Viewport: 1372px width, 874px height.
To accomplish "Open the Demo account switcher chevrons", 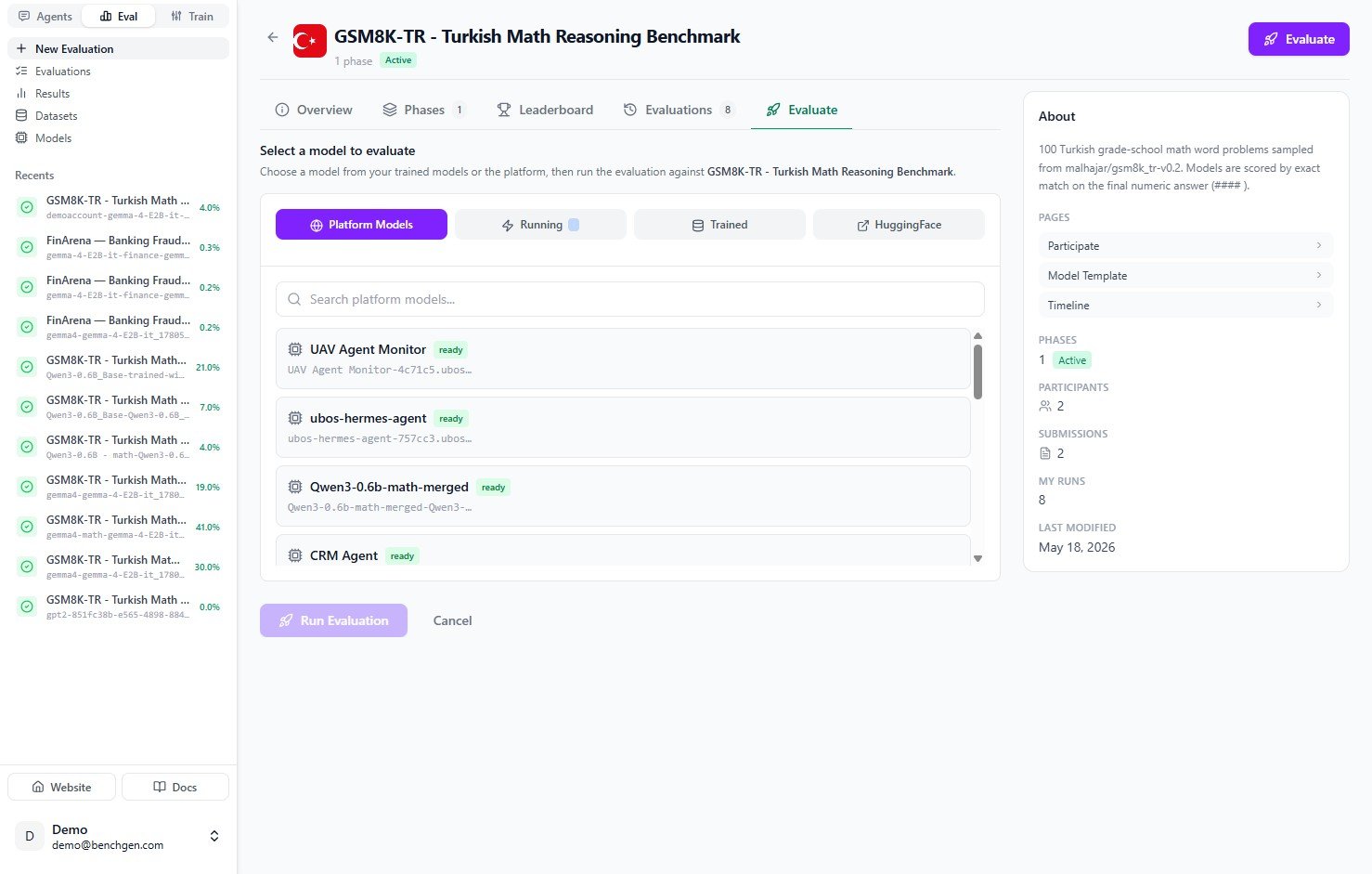I will click(214, 836).
